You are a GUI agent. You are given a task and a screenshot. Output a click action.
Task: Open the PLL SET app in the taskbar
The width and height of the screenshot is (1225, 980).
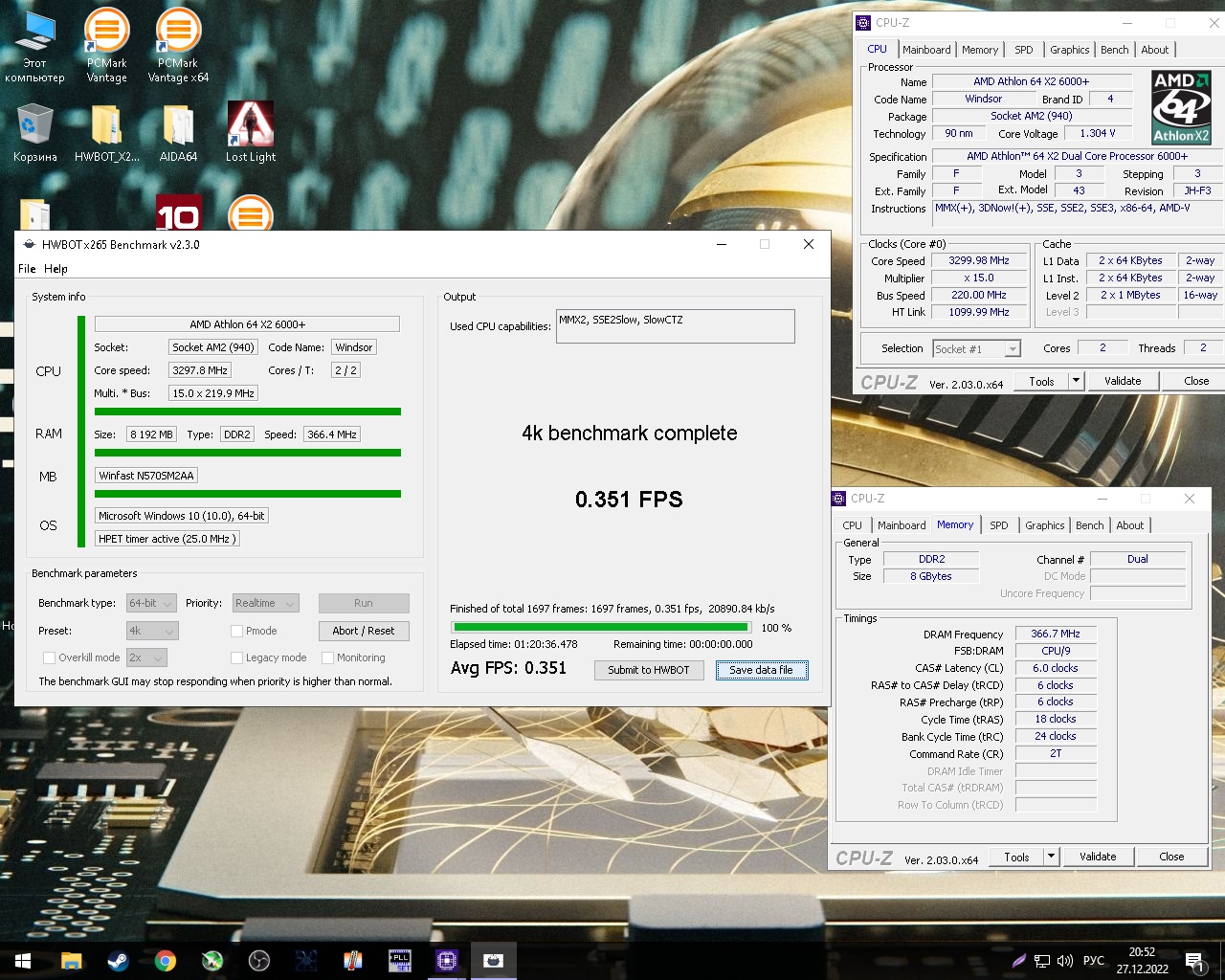(x=400, y=961)
